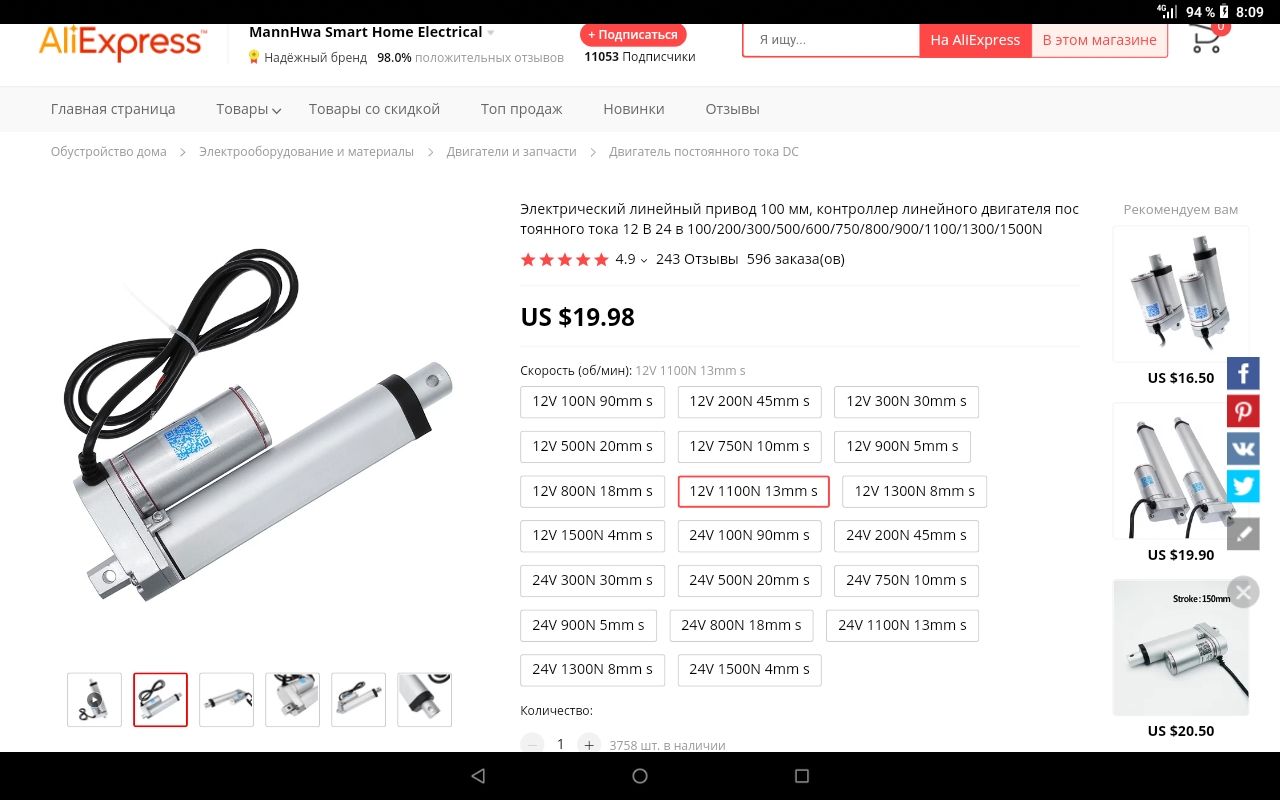Open the shopping cart icon
Screen dimensions: 1280x800
1207,40
